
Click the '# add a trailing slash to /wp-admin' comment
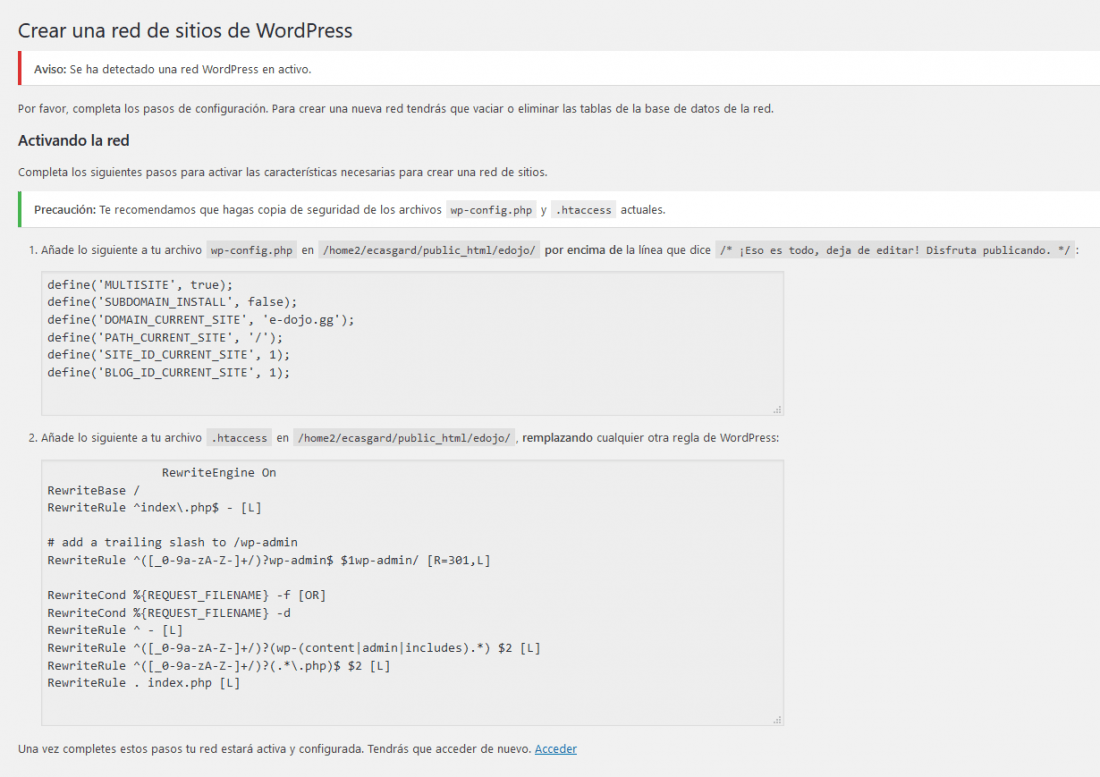coord(173,542)
